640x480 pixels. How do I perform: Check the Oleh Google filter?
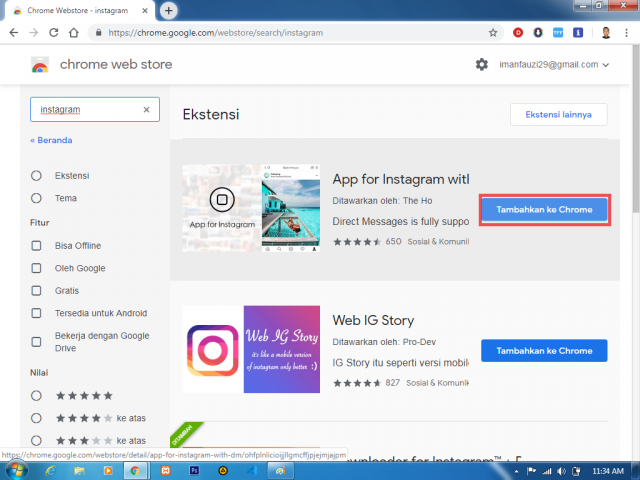[x=36, y=268]
